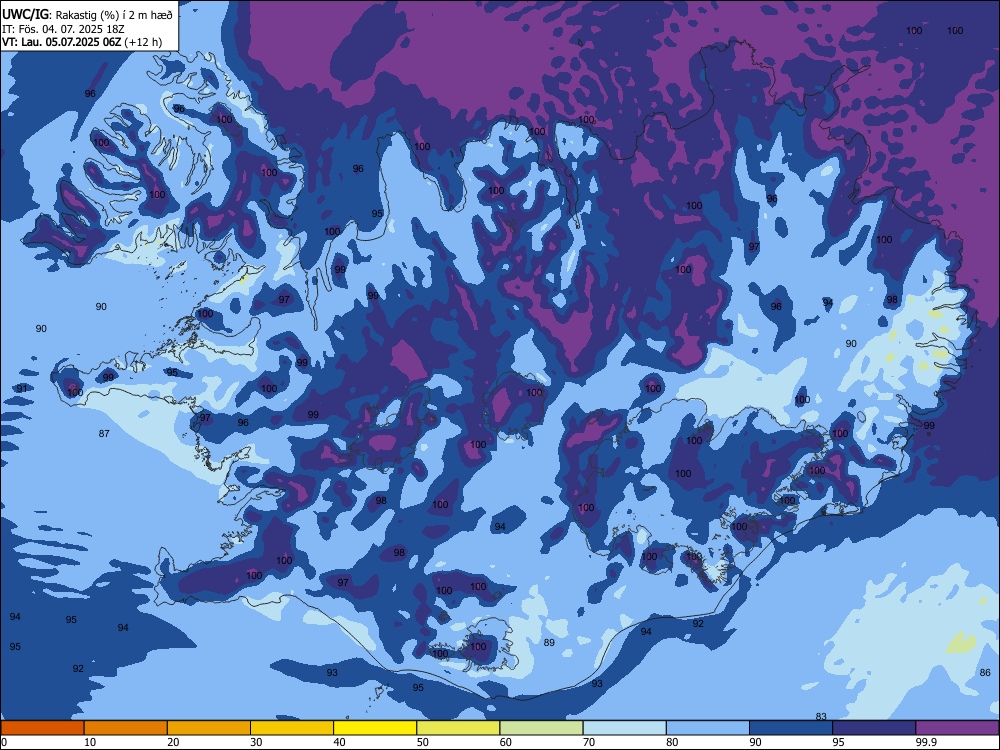Select the dark blue 90–95 legend swatch

pyautogui.click(x=791, y=728)
